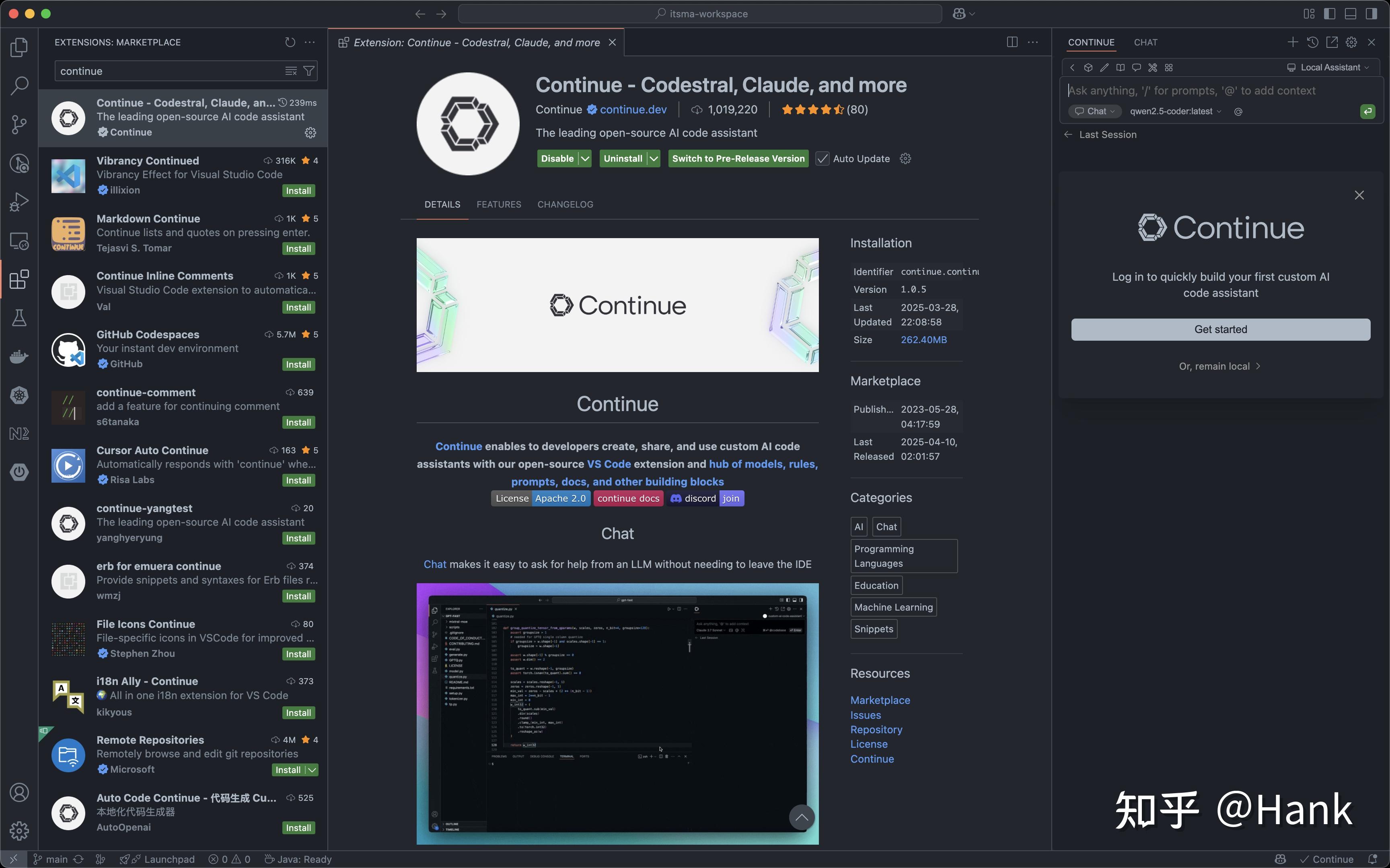Click the filter extensions funnel icon
Viewport: 1390px width, 868px height.
309,71
